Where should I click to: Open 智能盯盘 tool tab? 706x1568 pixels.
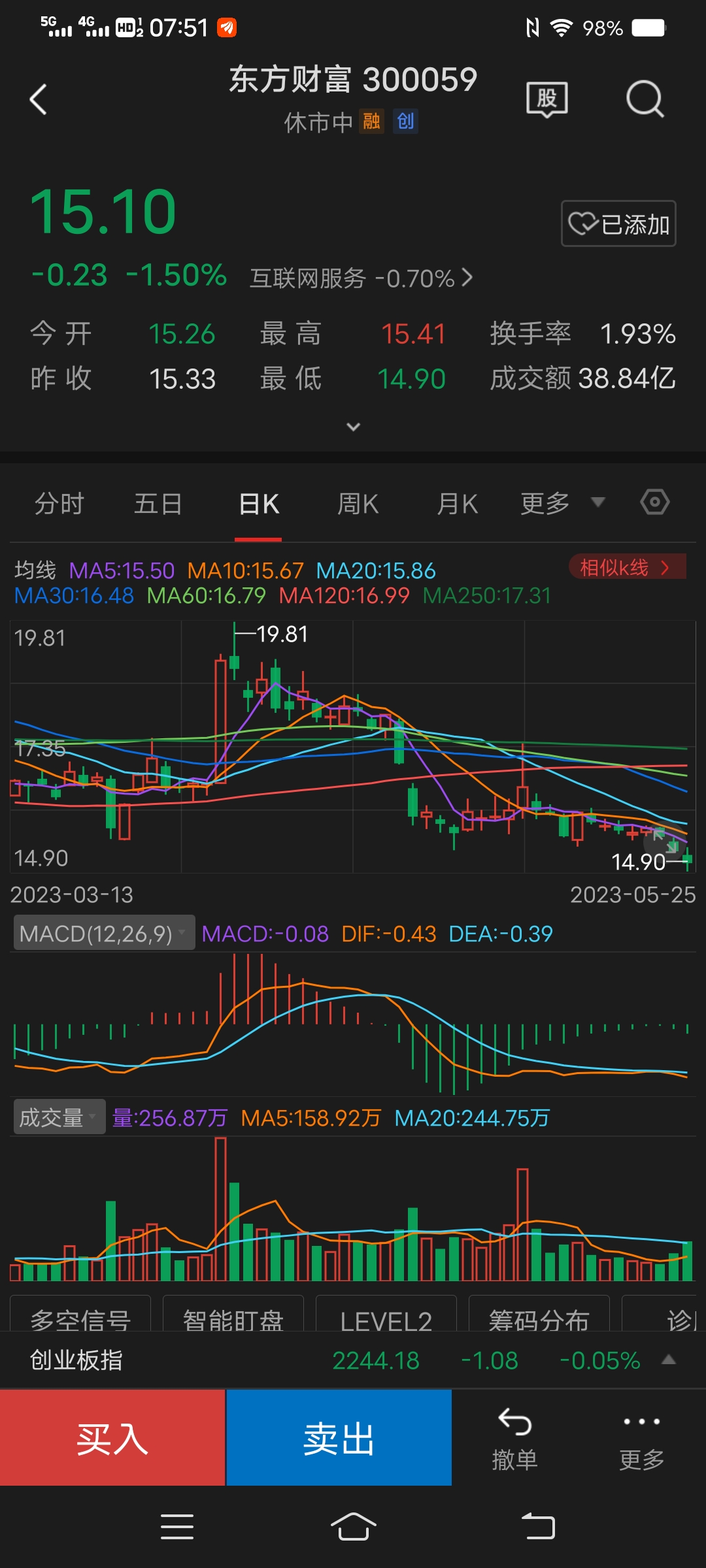233,1315
